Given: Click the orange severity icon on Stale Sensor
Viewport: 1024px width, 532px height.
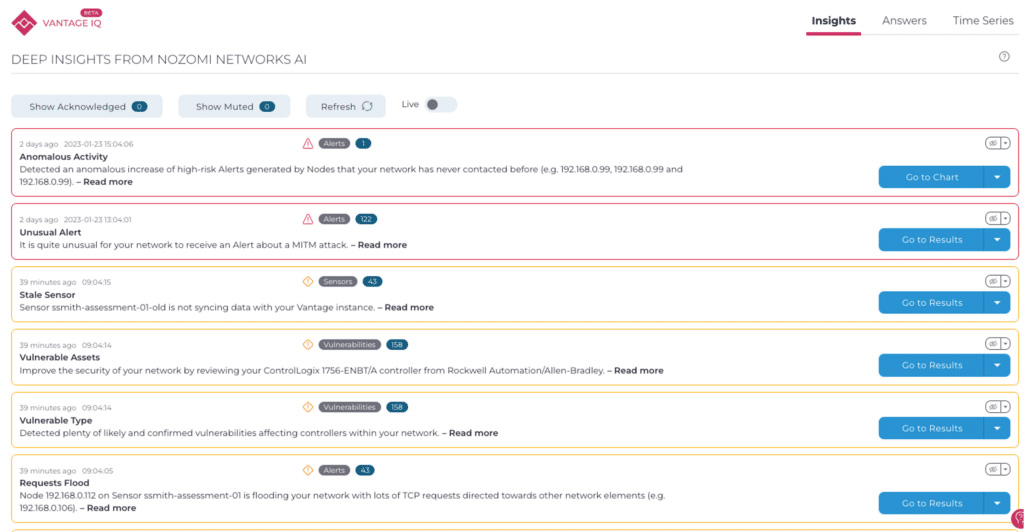Looking at the screenshot, I should click(308, 281).
